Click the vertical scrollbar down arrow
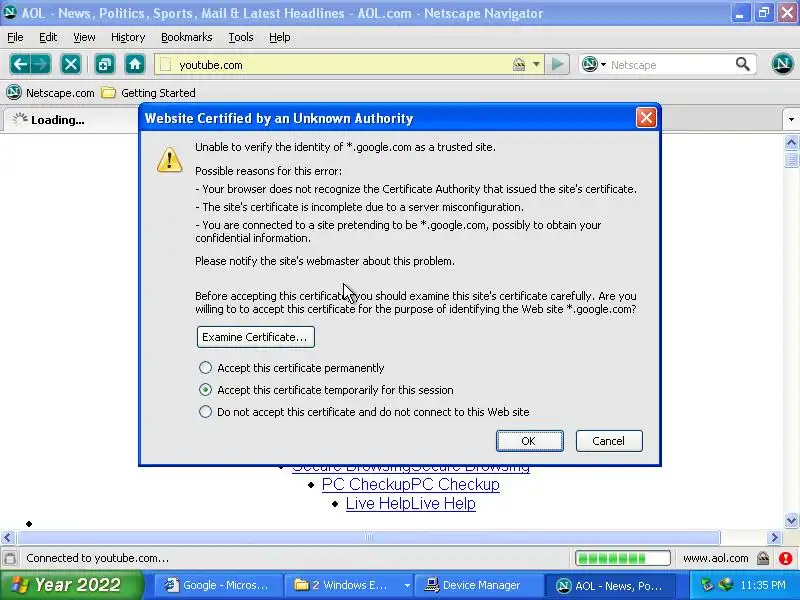 pyautogui.click(x=791, y=520)
